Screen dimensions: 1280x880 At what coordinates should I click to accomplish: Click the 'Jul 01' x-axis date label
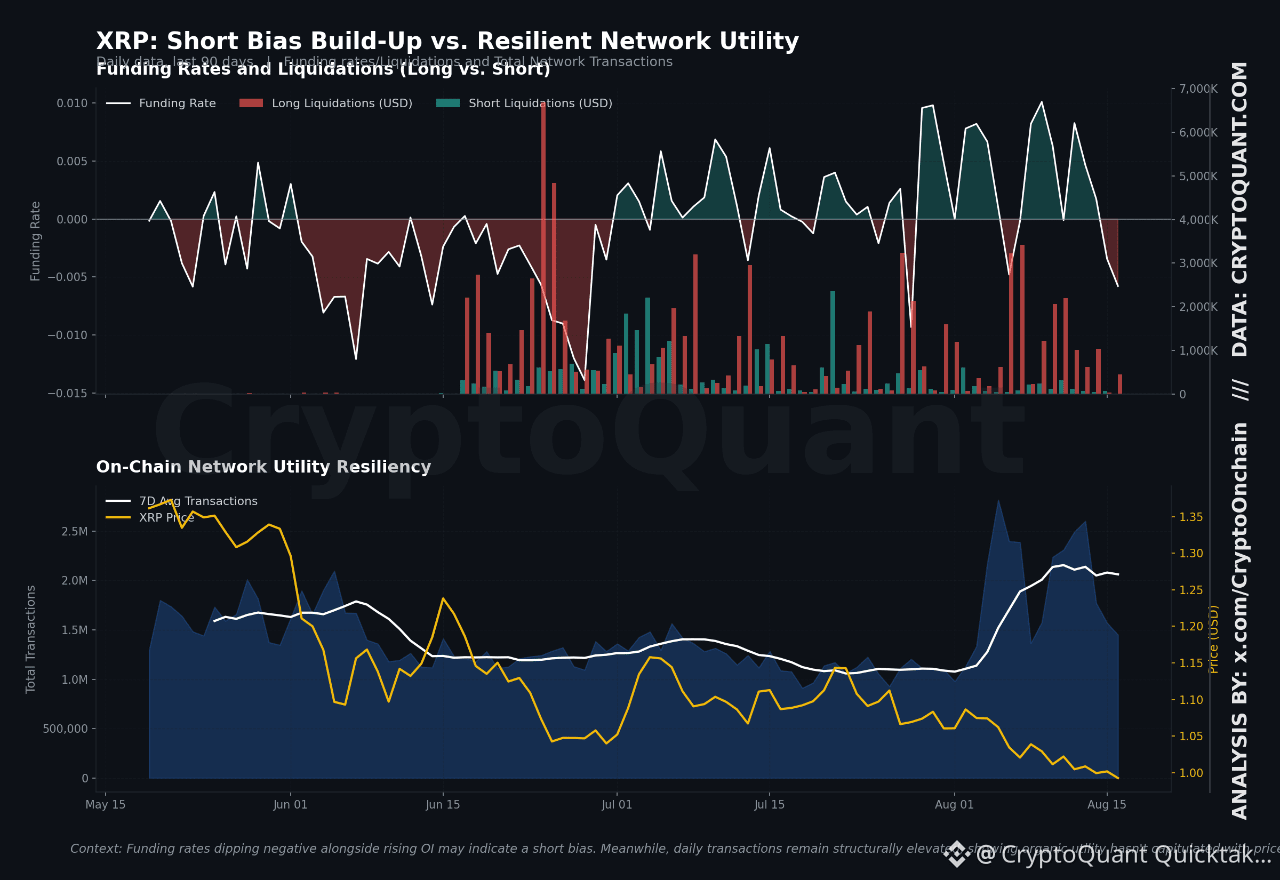click(617, 804)
